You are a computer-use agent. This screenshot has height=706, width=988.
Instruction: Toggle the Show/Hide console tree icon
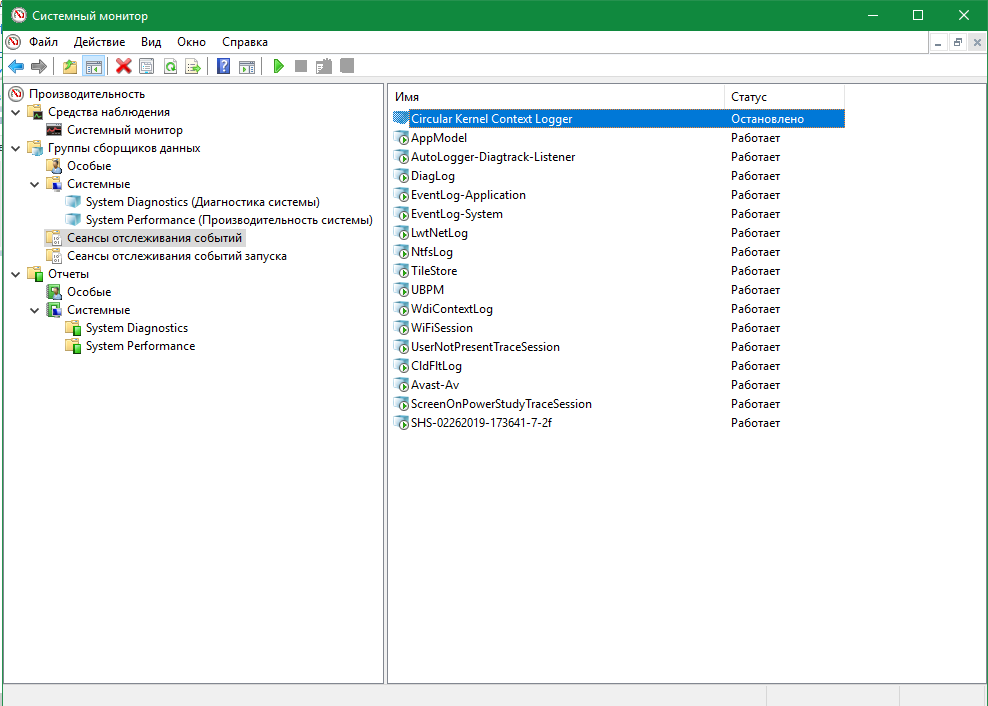(x=93, y=66)
